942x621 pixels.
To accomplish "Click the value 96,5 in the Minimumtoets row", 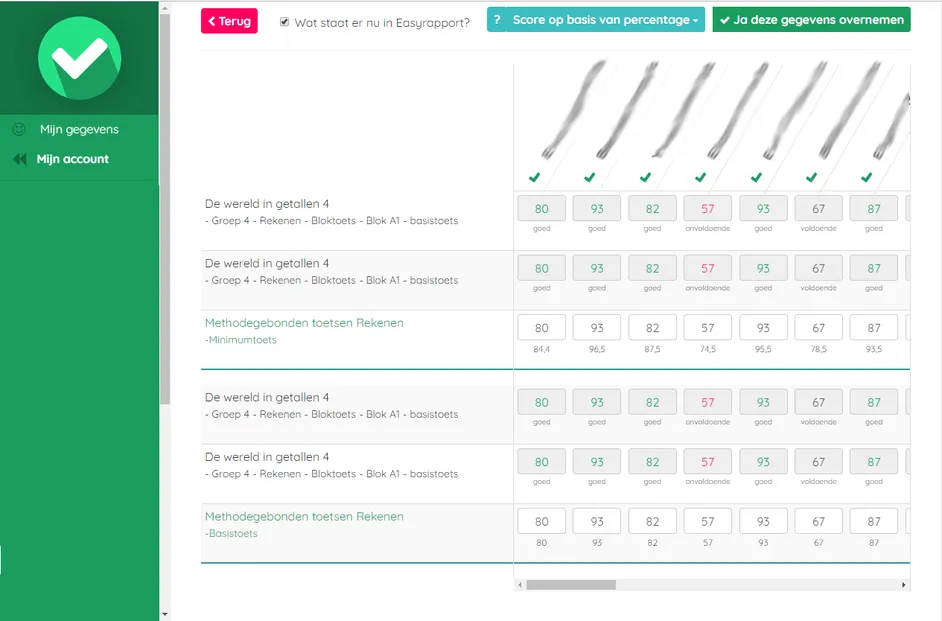I will 597,349.
